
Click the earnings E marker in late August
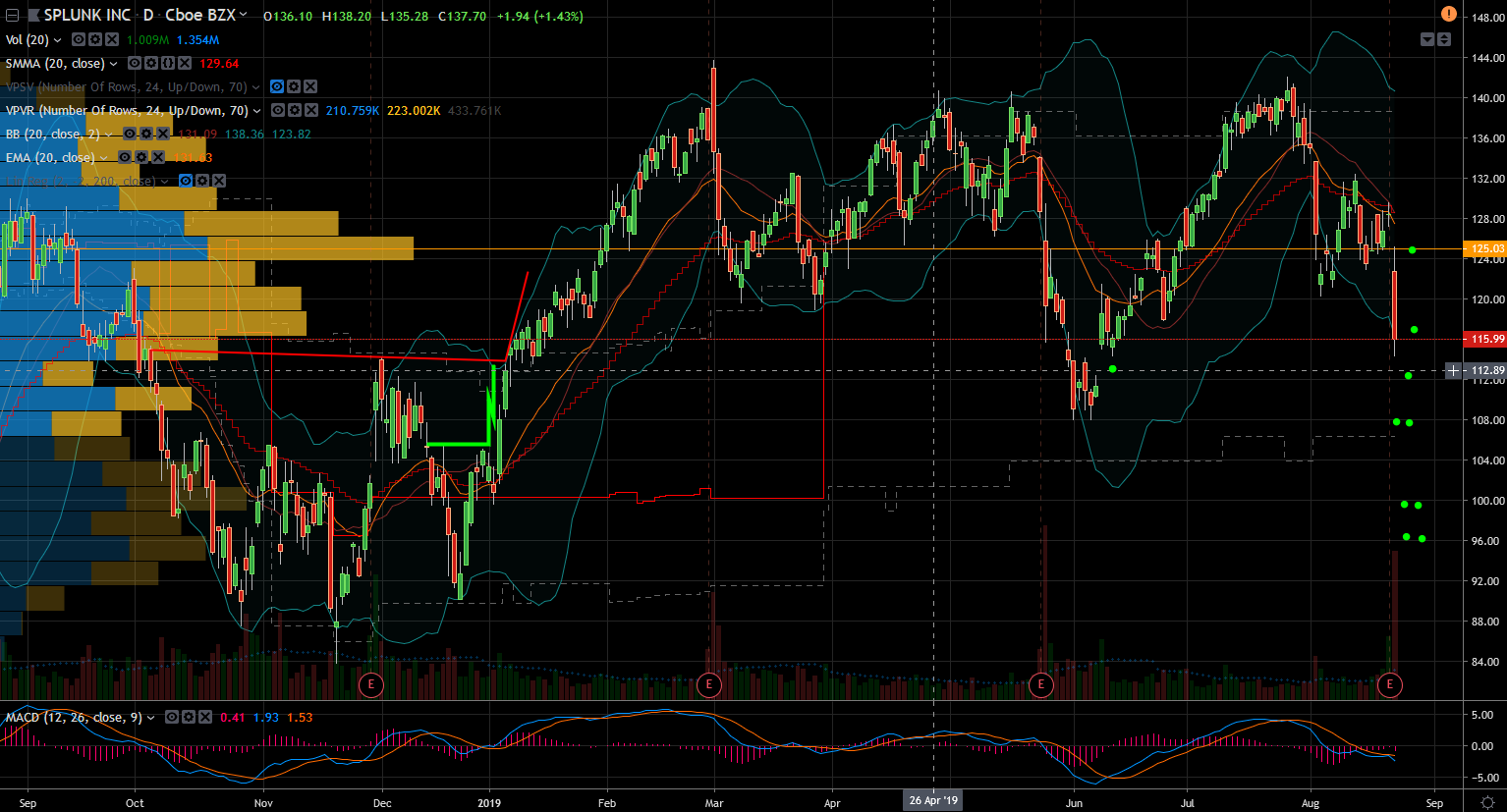[x=1389, y=684]
